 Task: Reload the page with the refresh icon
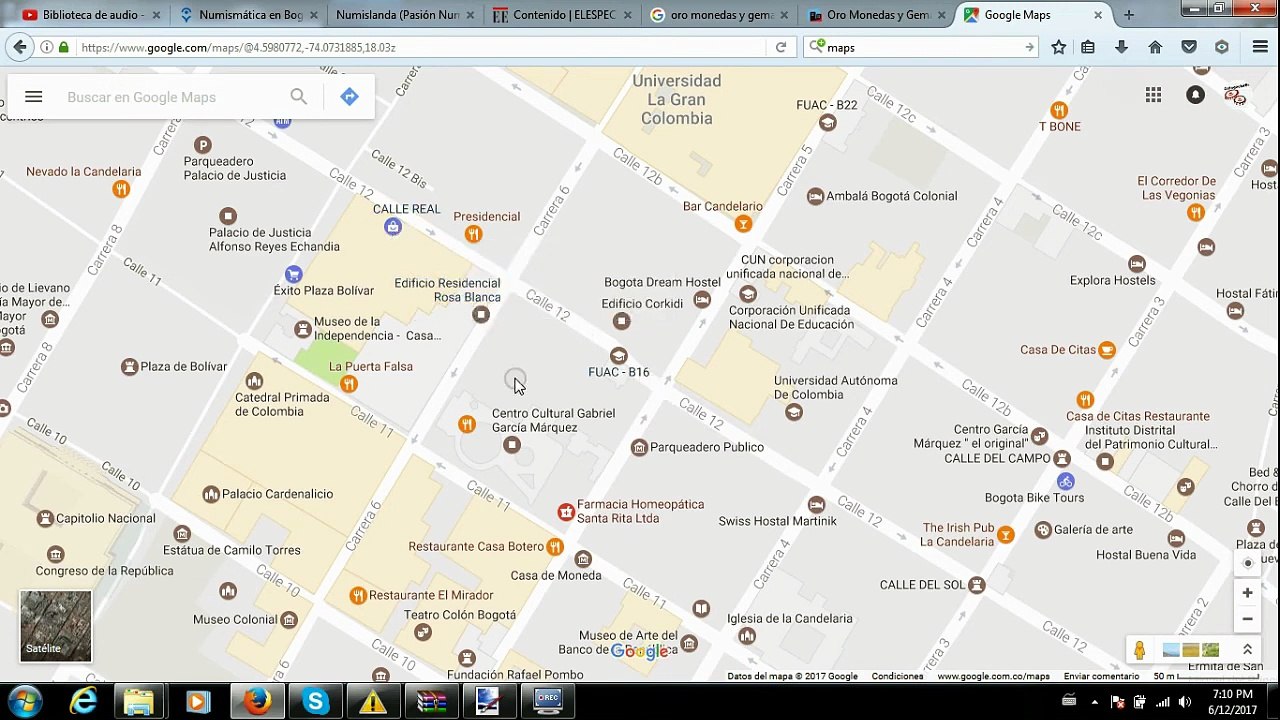(781, 47)
